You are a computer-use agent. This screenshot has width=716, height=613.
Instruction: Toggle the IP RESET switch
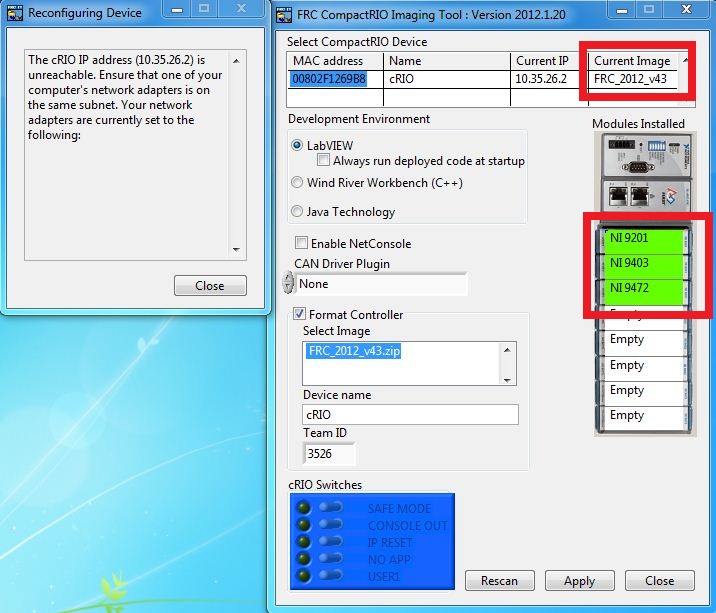[x=331, y=541]
